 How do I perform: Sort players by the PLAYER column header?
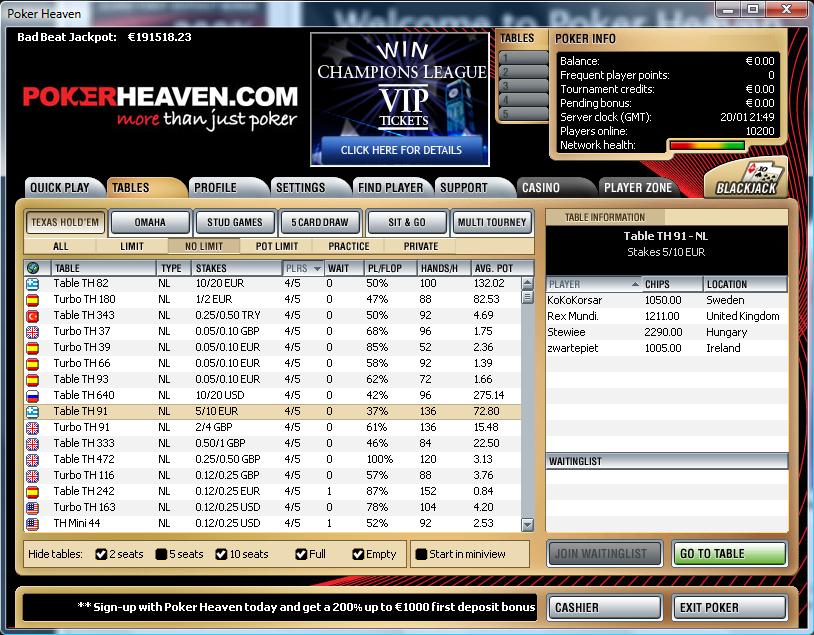[x=594, y=284]
